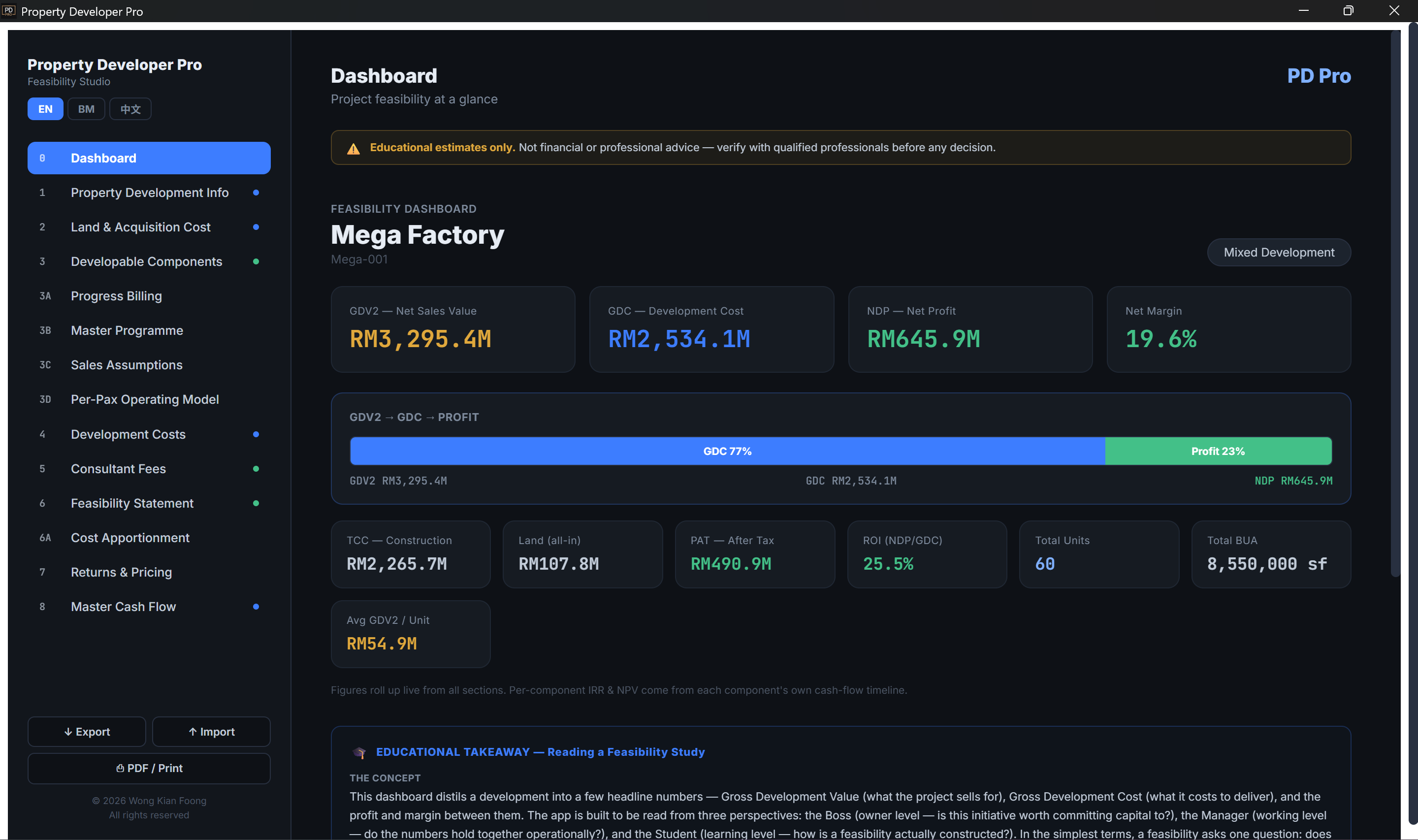Open the Master Programme page
1418x840 pixels.
(149, 330)
